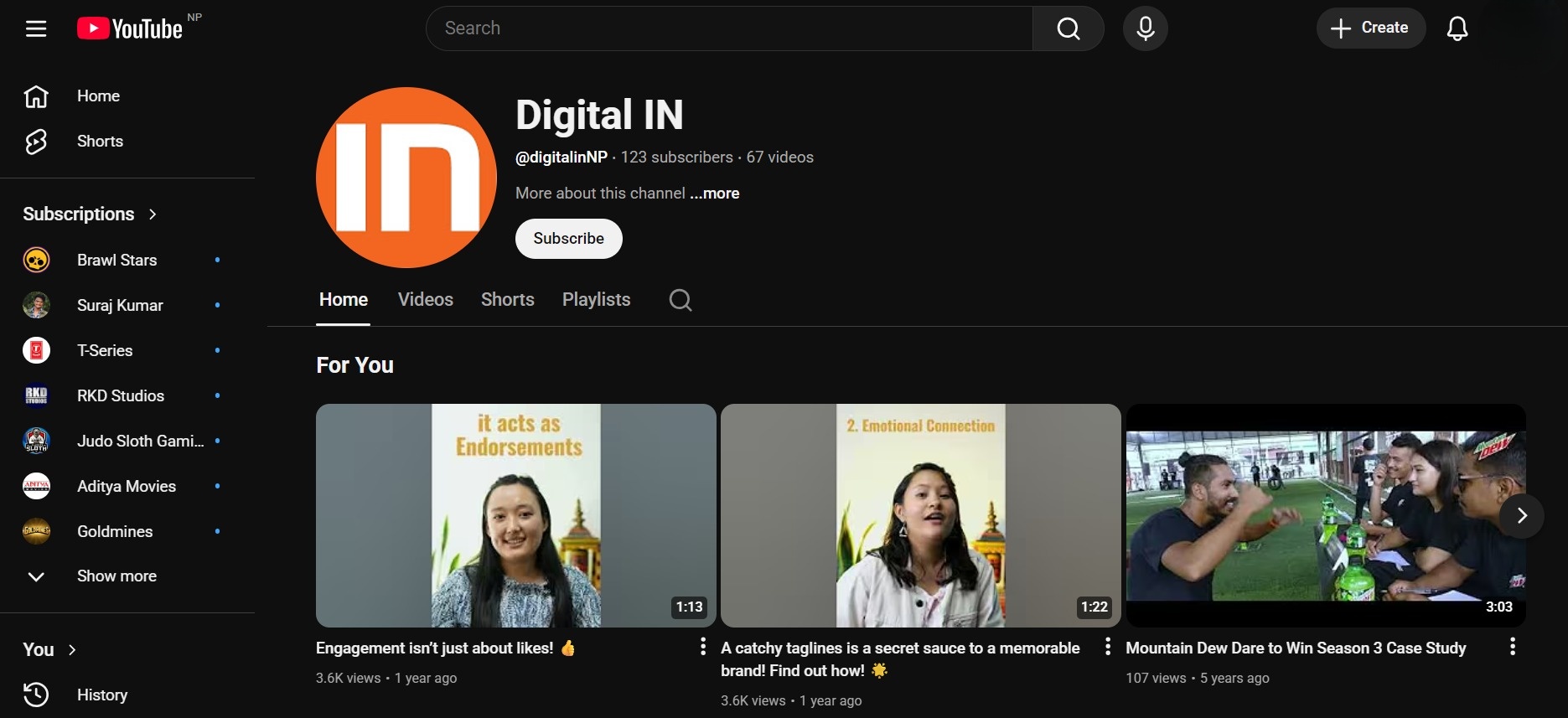Screen dimensions: 1568x718
Task: Click the search magnifier button
Action: coord(1068,28)
